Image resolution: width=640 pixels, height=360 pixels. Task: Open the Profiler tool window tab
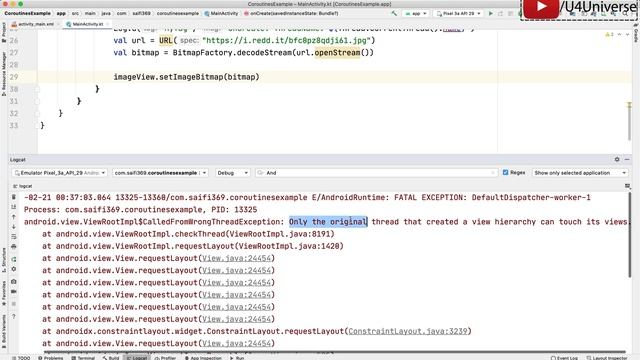pos(165,358)
